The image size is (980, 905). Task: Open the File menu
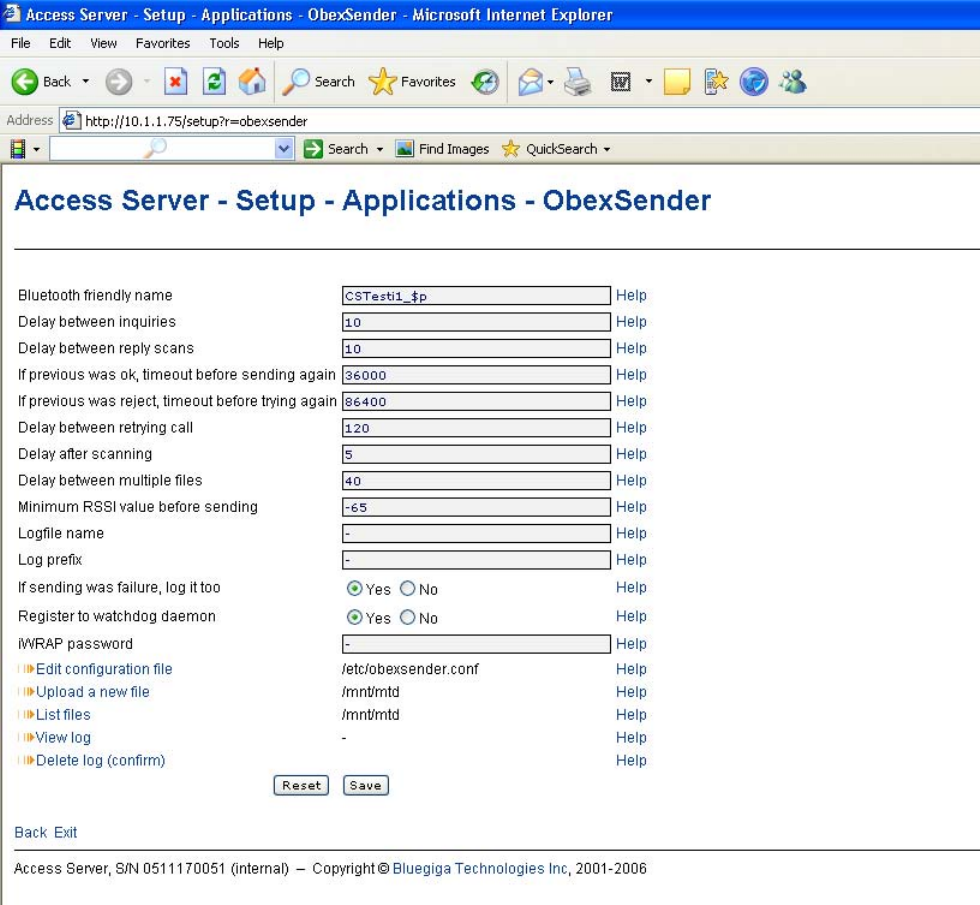pyautogui.click(x=21, y=43)
